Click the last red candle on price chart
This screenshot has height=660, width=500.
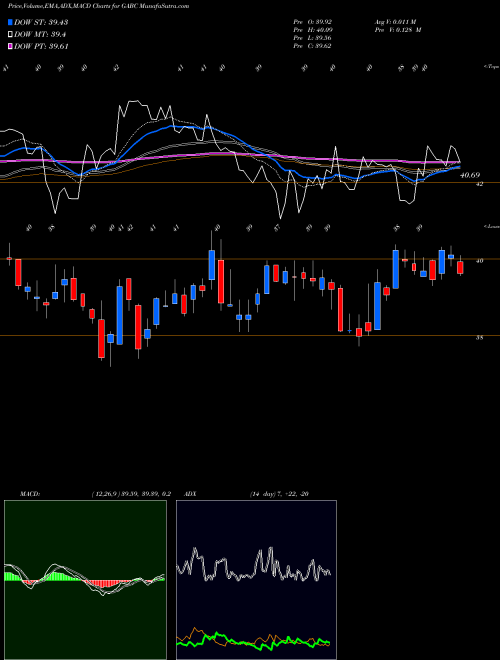pyautogui.click(x=460, y=266)
